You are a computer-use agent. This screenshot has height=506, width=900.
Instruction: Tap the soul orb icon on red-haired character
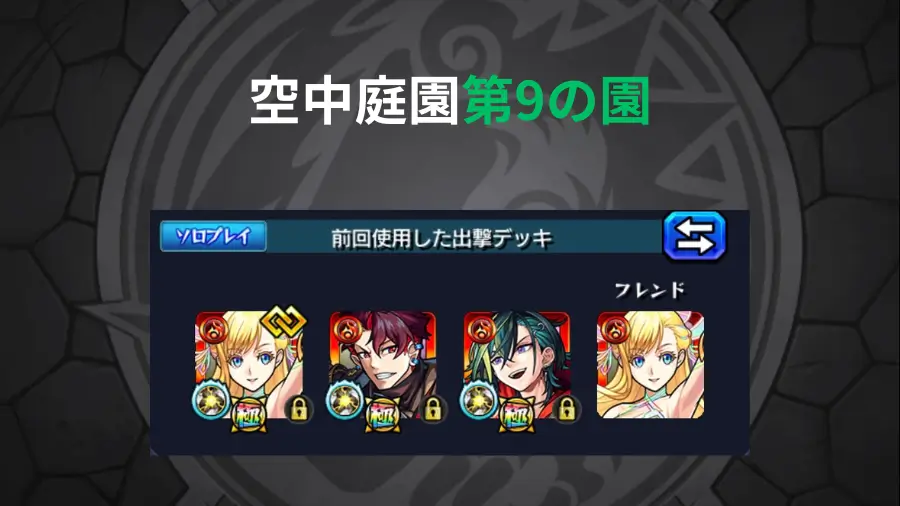pos(345,400)
